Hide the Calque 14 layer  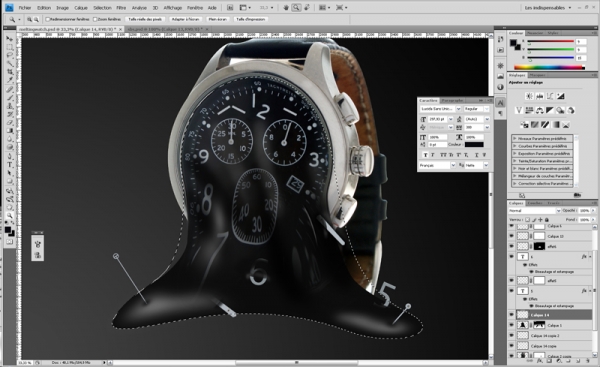click(512, 315)
